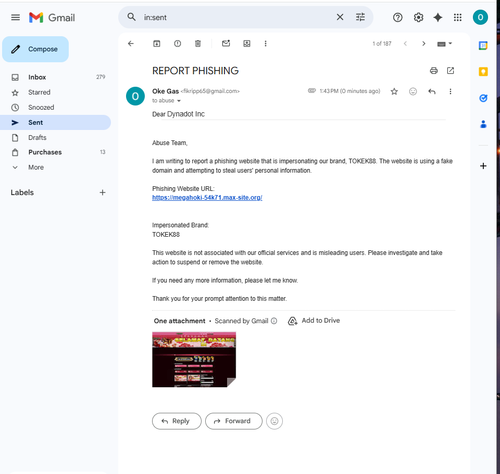Open Drafts folder
This screenshot has width=500, height=474.
pos(55,137)
